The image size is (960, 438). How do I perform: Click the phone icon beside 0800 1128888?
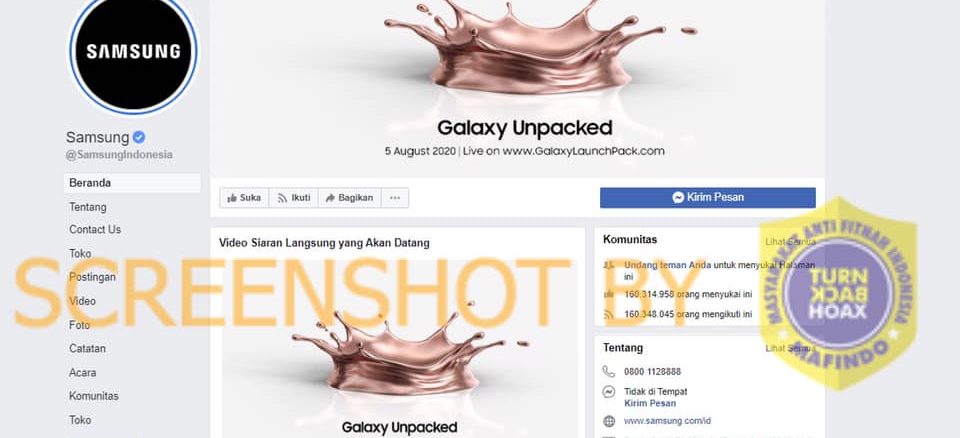tap(609, 371)
